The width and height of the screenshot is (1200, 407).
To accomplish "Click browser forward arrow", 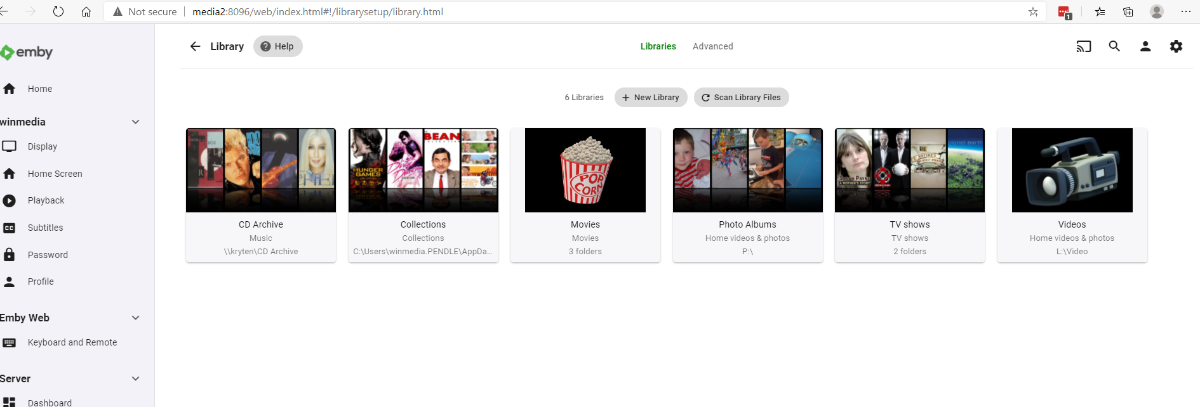I will click(x=32, y=12).
